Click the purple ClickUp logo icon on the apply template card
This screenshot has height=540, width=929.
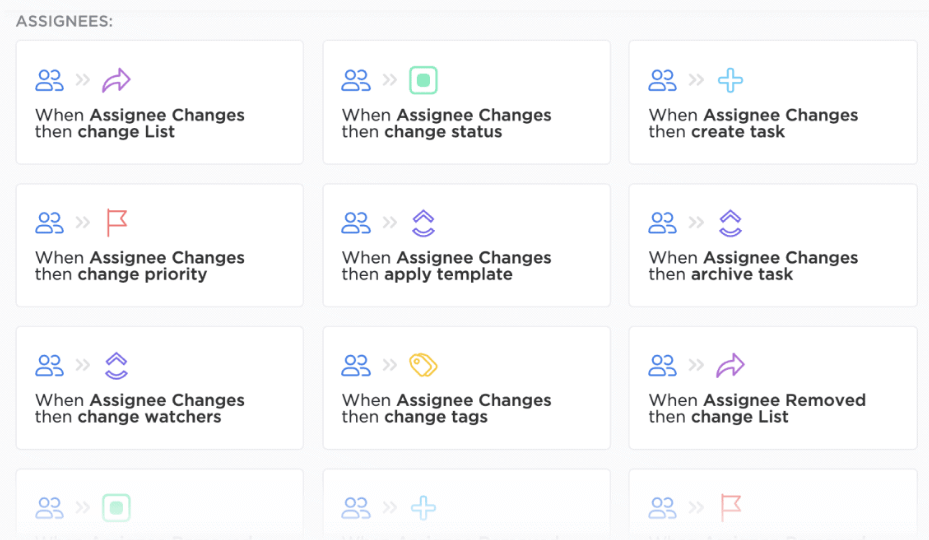coord(424,223)
